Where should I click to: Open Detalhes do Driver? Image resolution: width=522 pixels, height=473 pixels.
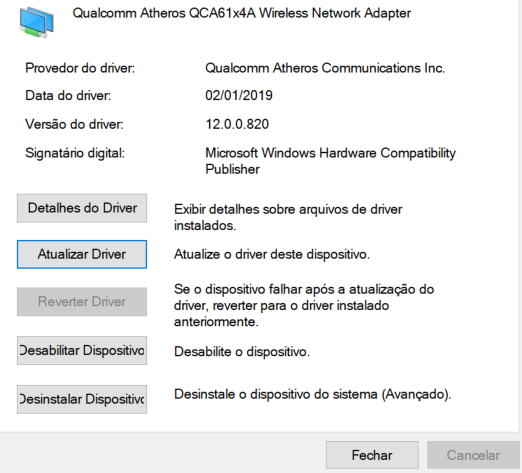[82, 208]
